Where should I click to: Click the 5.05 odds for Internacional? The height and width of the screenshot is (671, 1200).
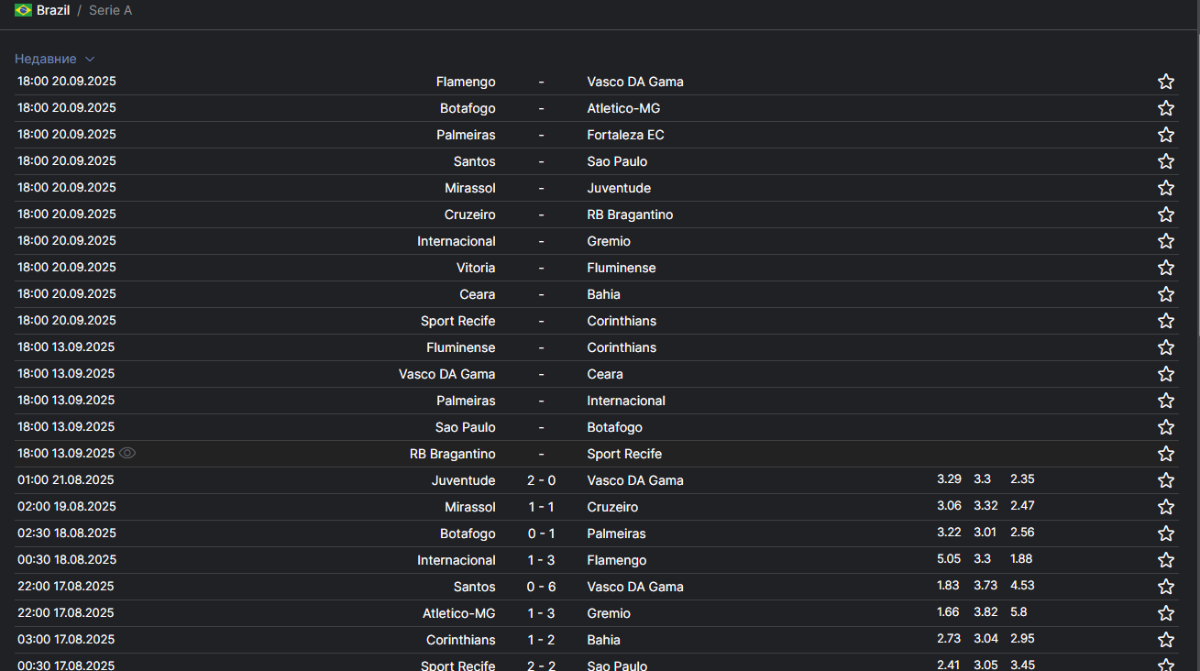point(948,559)
